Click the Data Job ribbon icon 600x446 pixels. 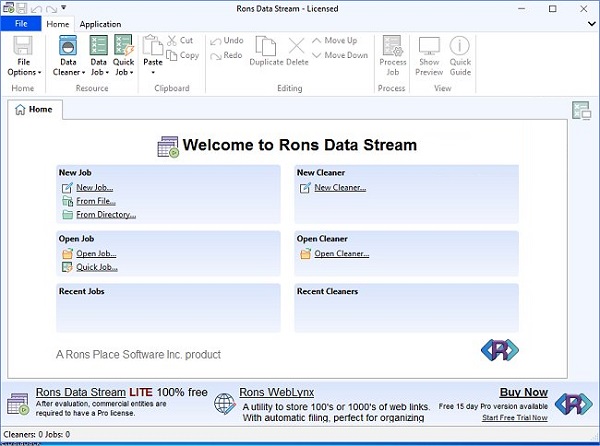pyautogui.click(x=98, y=45)
